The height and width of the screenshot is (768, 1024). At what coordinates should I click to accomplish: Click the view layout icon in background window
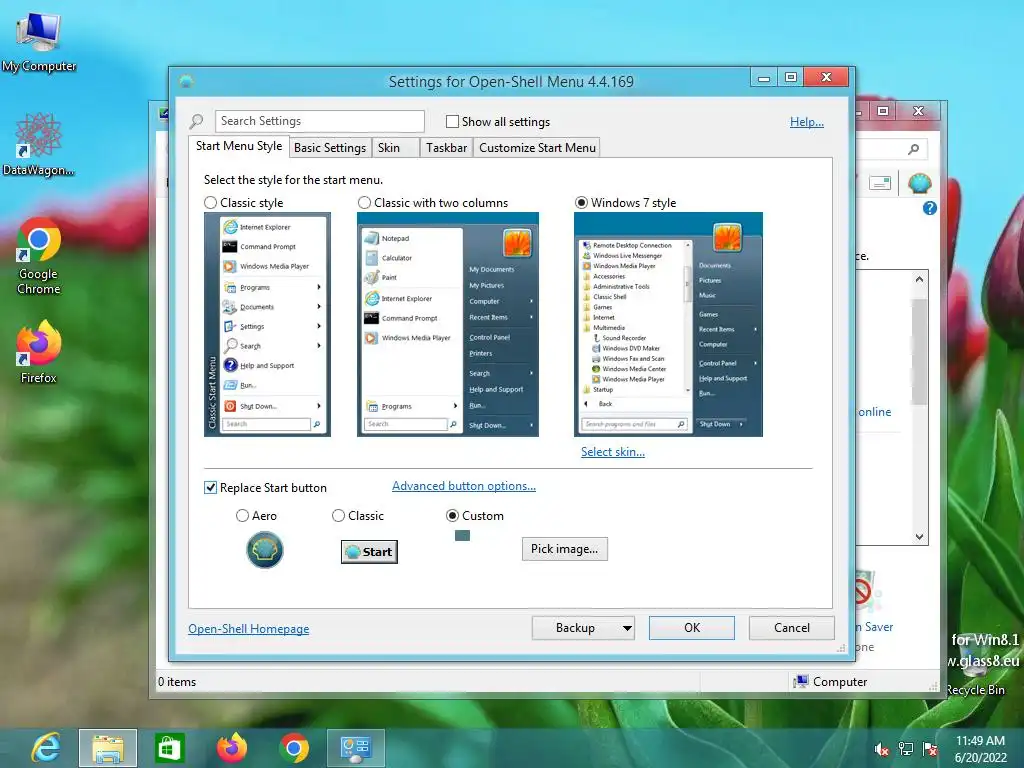point(880,184)
